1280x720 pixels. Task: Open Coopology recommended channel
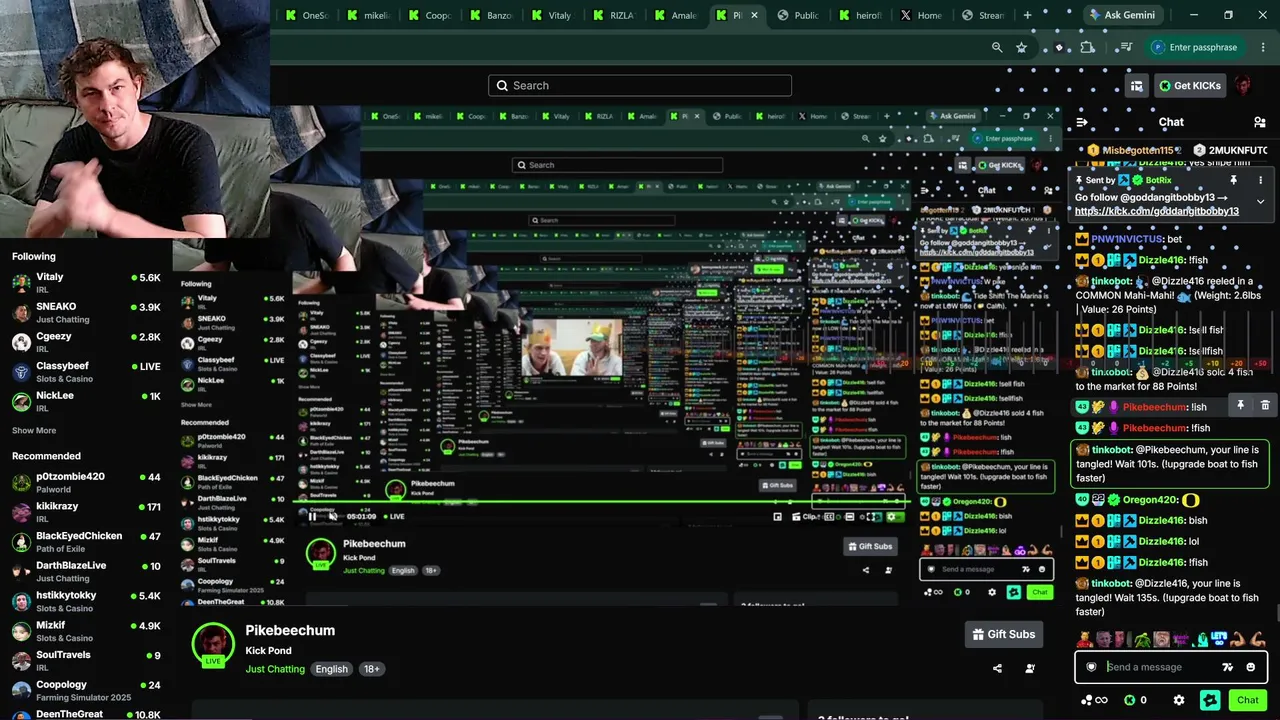pyautogui.click(x=86, y=691)
